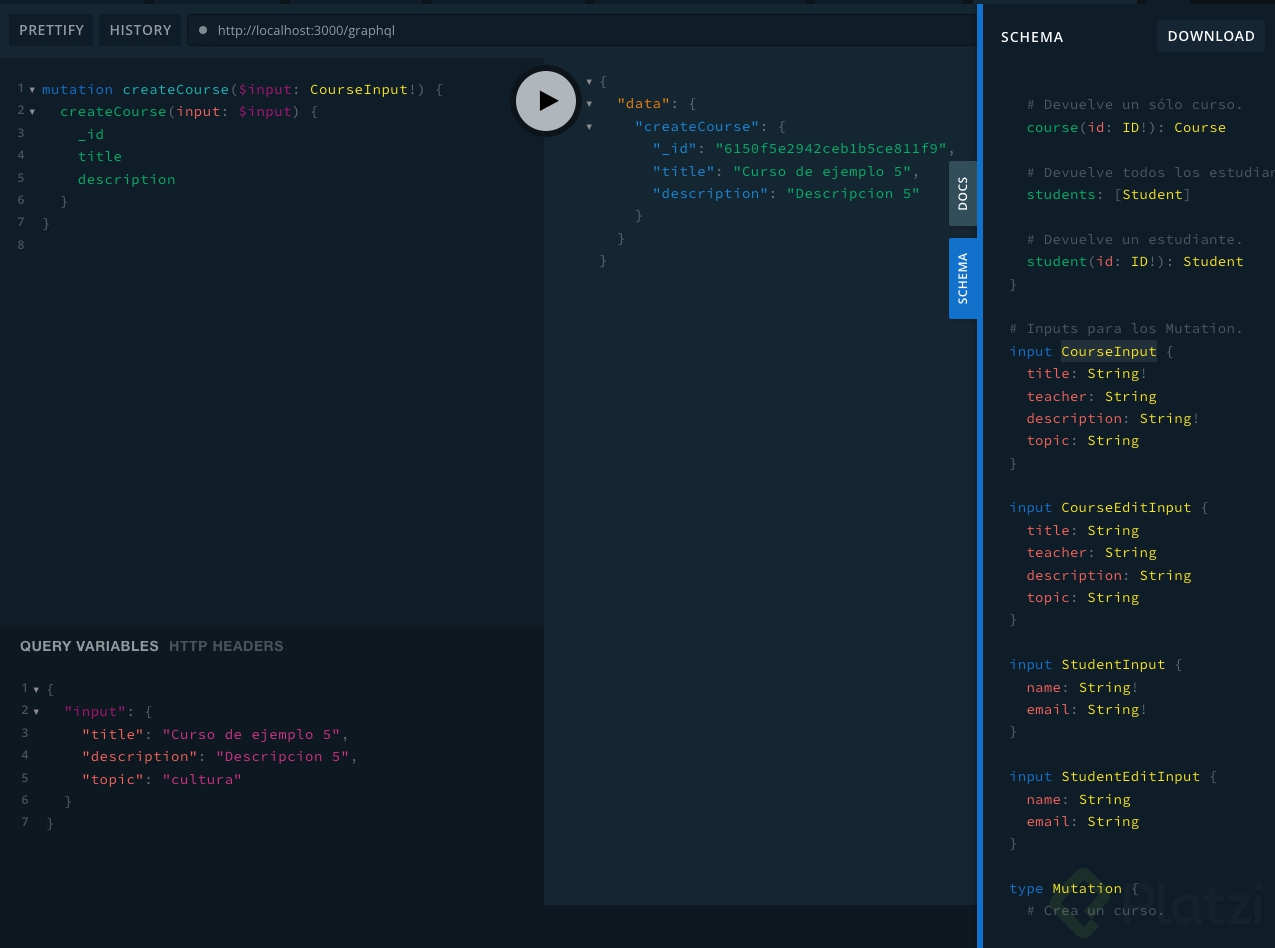The image size is (1275, 948).
Task: Open the SCHEMA side panel
Action: tap(962, 277)
